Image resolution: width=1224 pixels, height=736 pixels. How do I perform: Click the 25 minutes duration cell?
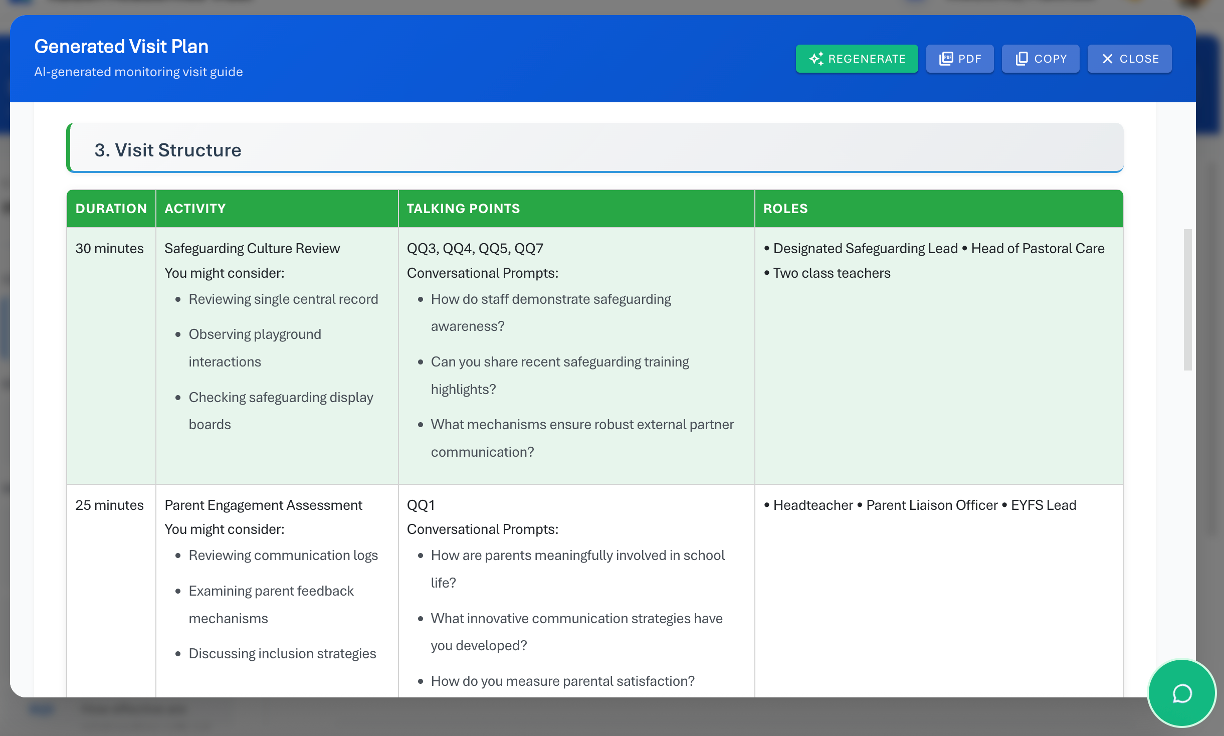tap(109, 505)
